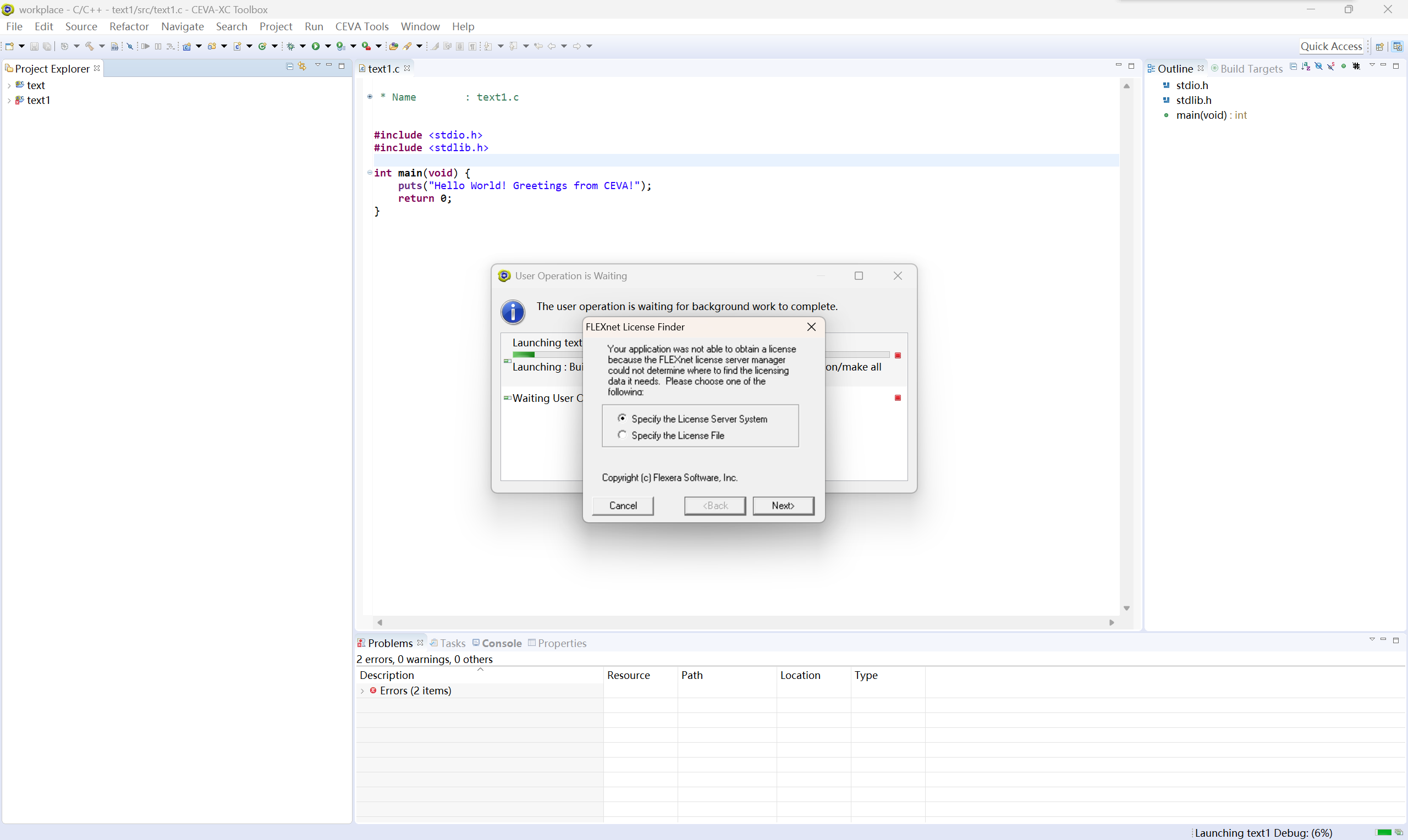This screenshot has height=840, width=1408.
Task: Open the File menu
Action: pos(14,26)
